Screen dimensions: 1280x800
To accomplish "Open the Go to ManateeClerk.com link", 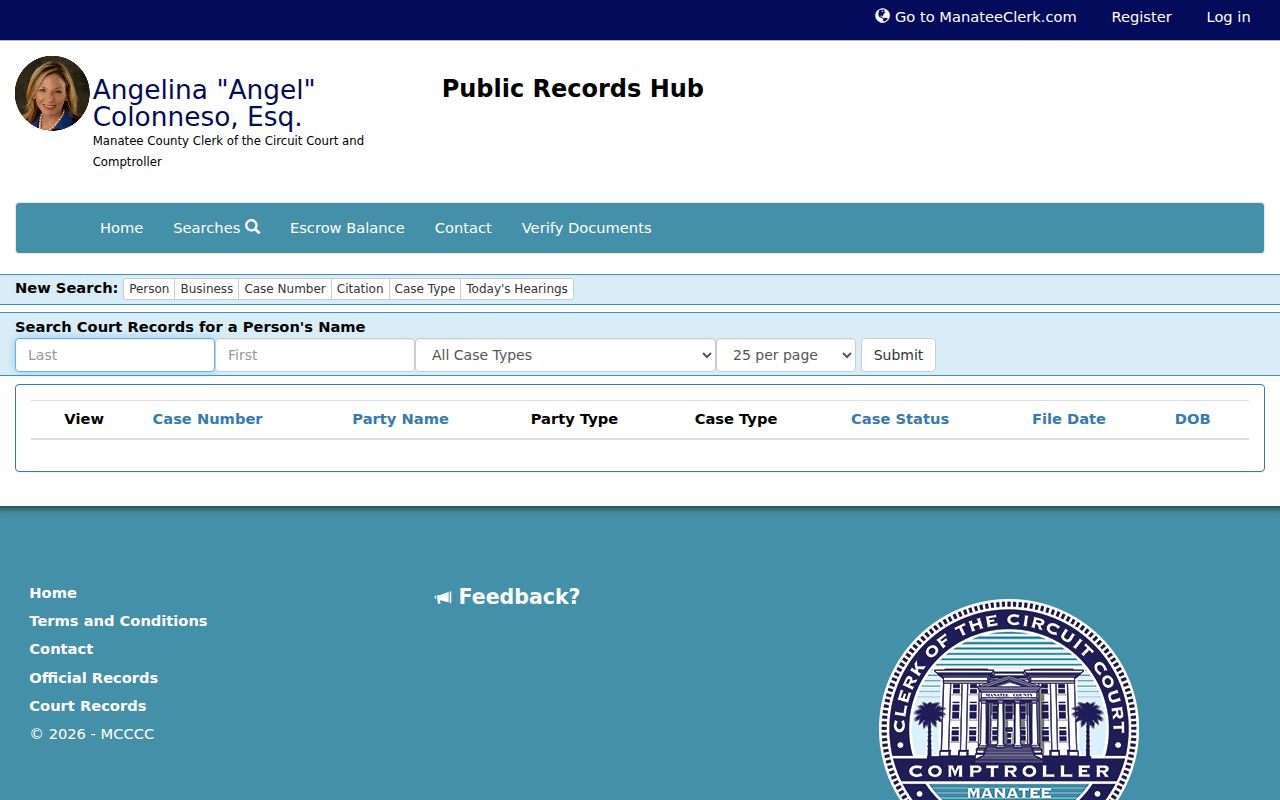I will point(976,17).
